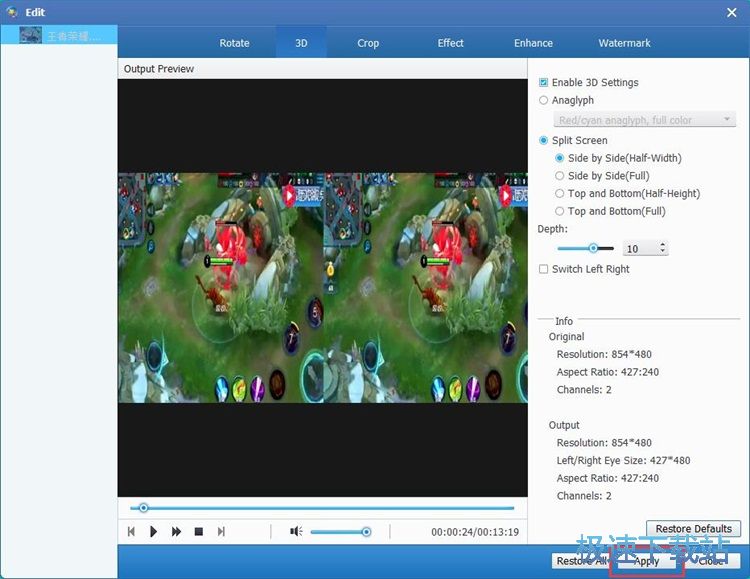Adjust the Depth slider handle
This screenshot has height=579, width=750.
tap(593, 248)
